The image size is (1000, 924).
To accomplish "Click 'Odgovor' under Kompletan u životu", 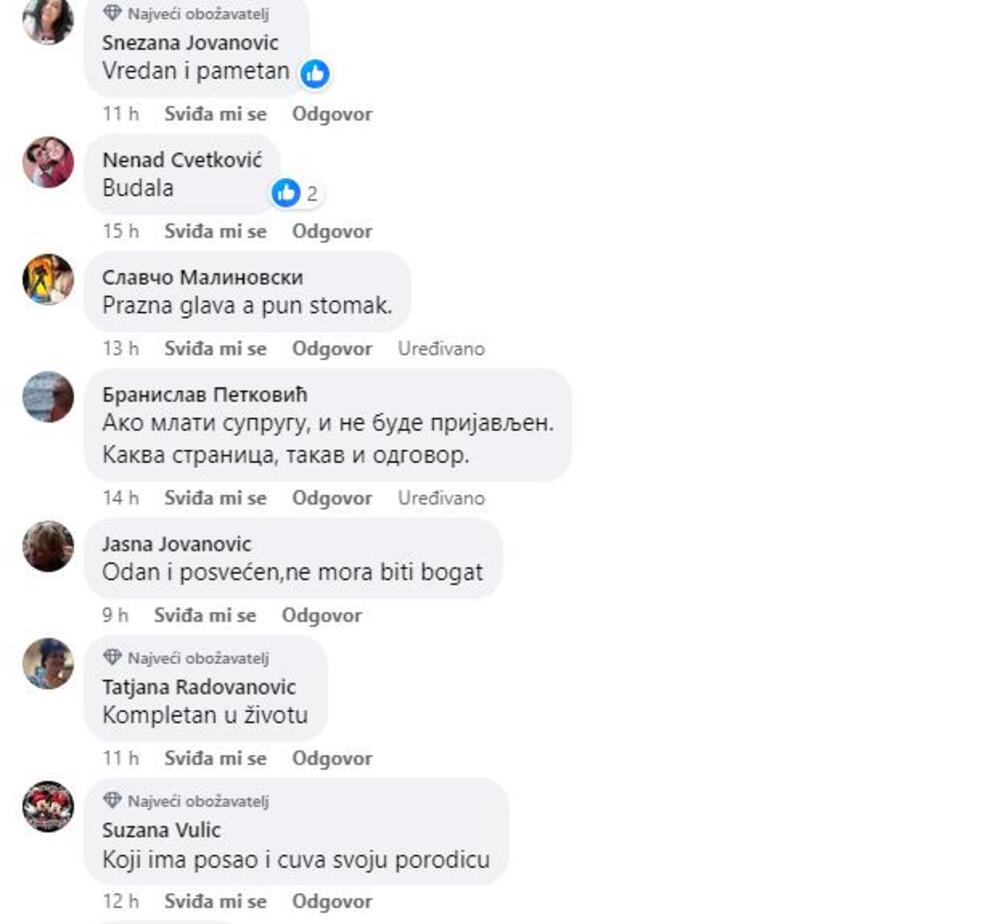I will [332, 758].
